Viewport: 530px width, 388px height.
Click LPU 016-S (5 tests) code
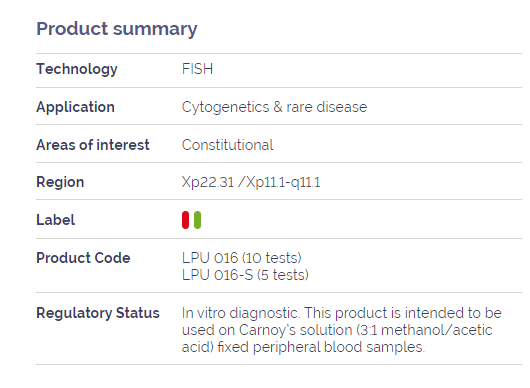point(245,275)
